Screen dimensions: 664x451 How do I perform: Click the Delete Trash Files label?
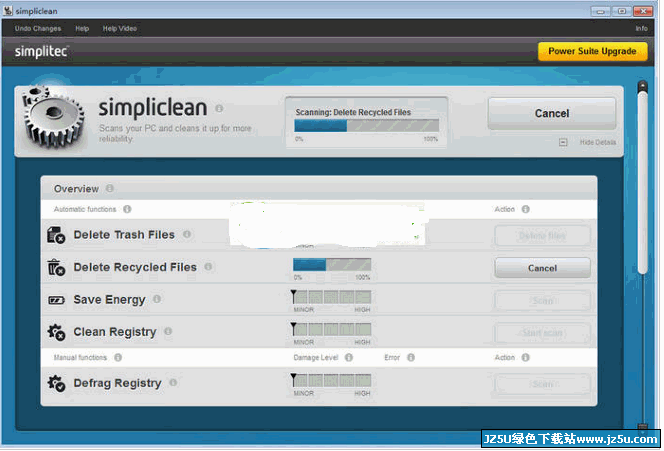(124, 235)
